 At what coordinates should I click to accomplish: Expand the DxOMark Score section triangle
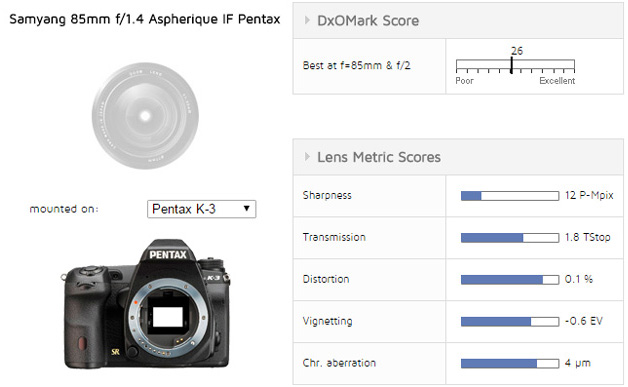[x=307, y=20]
